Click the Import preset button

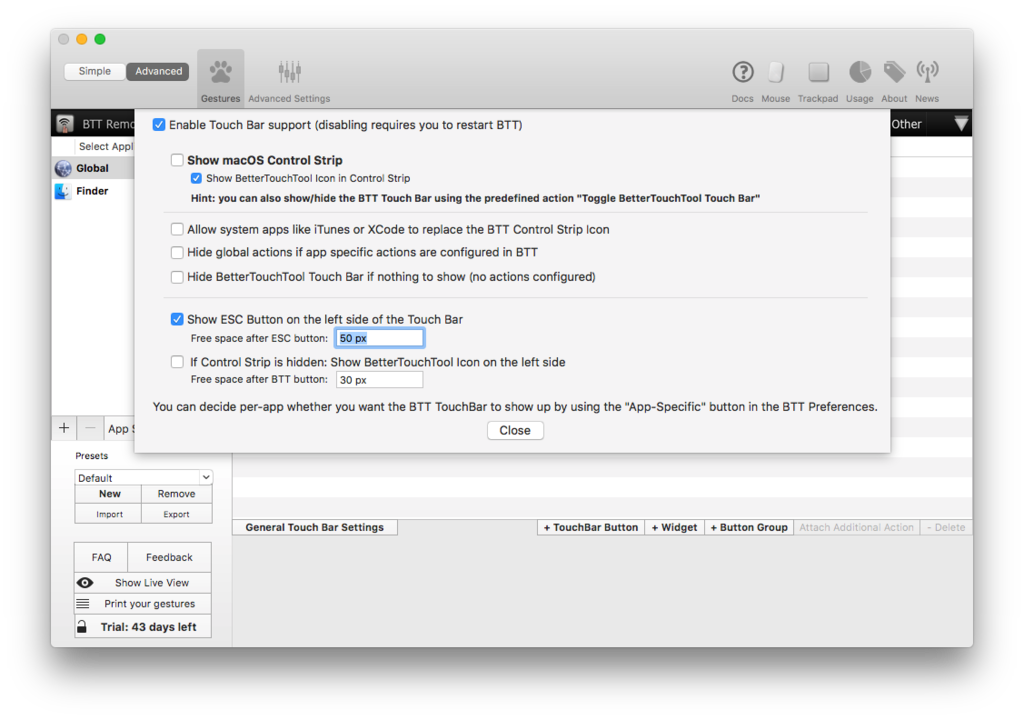[x=109, y=514]
